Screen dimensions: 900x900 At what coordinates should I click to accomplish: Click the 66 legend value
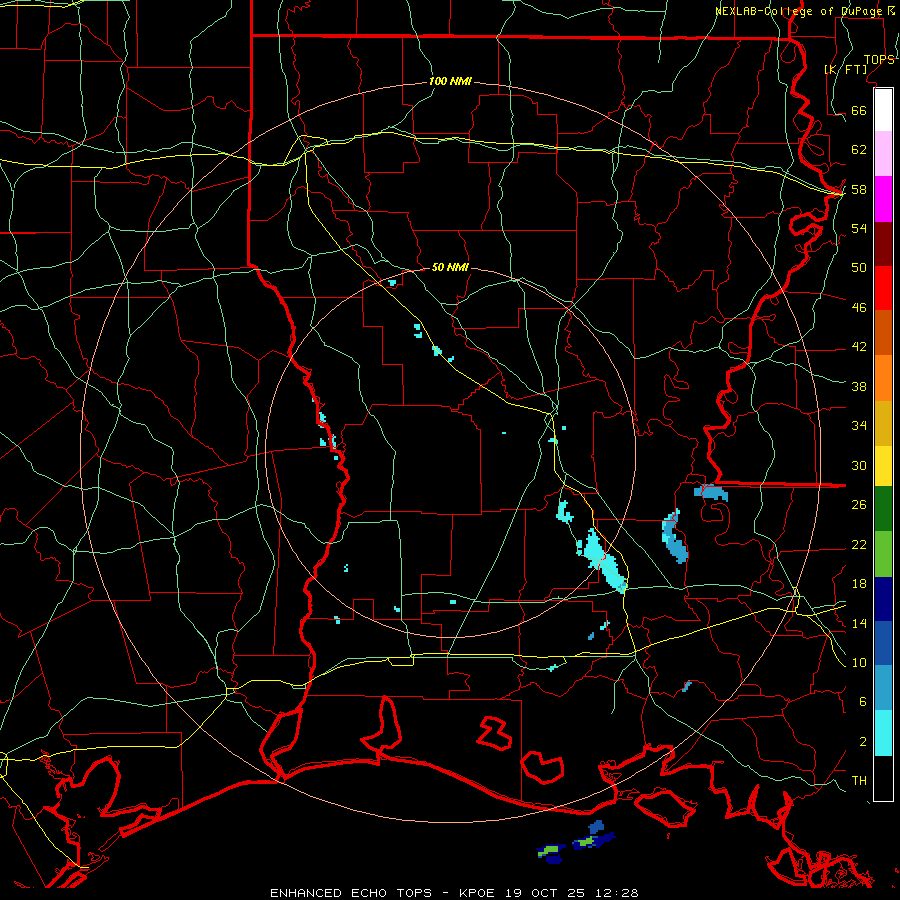[859, 110]
